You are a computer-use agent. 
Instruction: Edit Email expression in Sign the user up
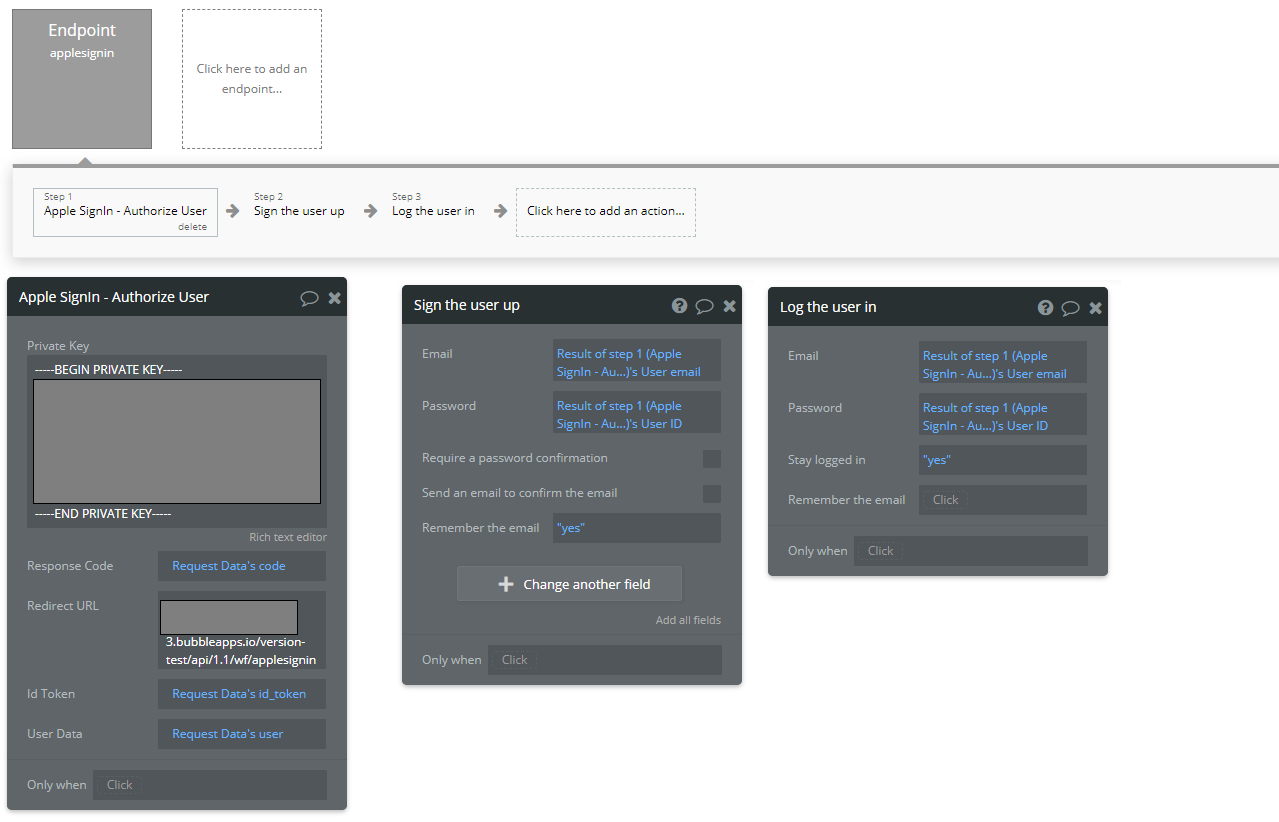click(637, 362)
